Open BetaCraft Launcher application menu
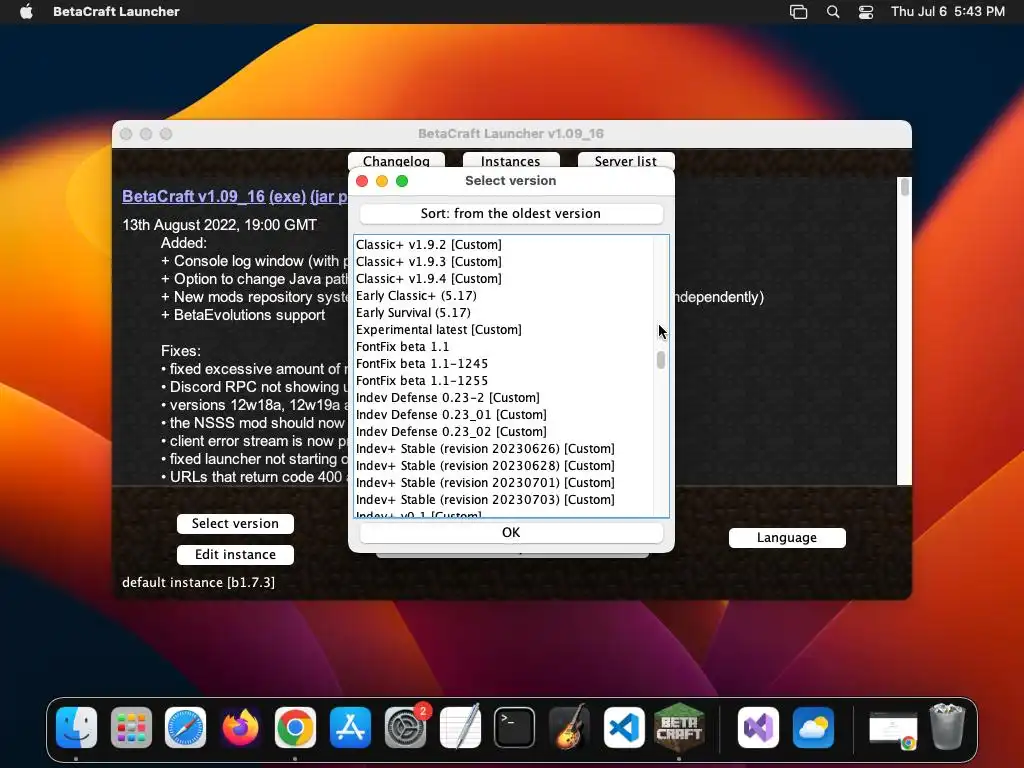The width and height of the screenshot is (1024, 768). tap(116, 12)
